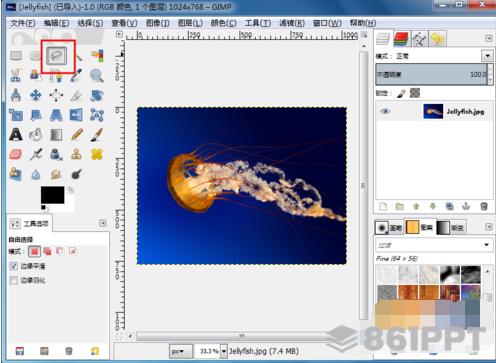Select the Rectangle Select tool
The image size is (496, 363).
[x=16, y=55]
